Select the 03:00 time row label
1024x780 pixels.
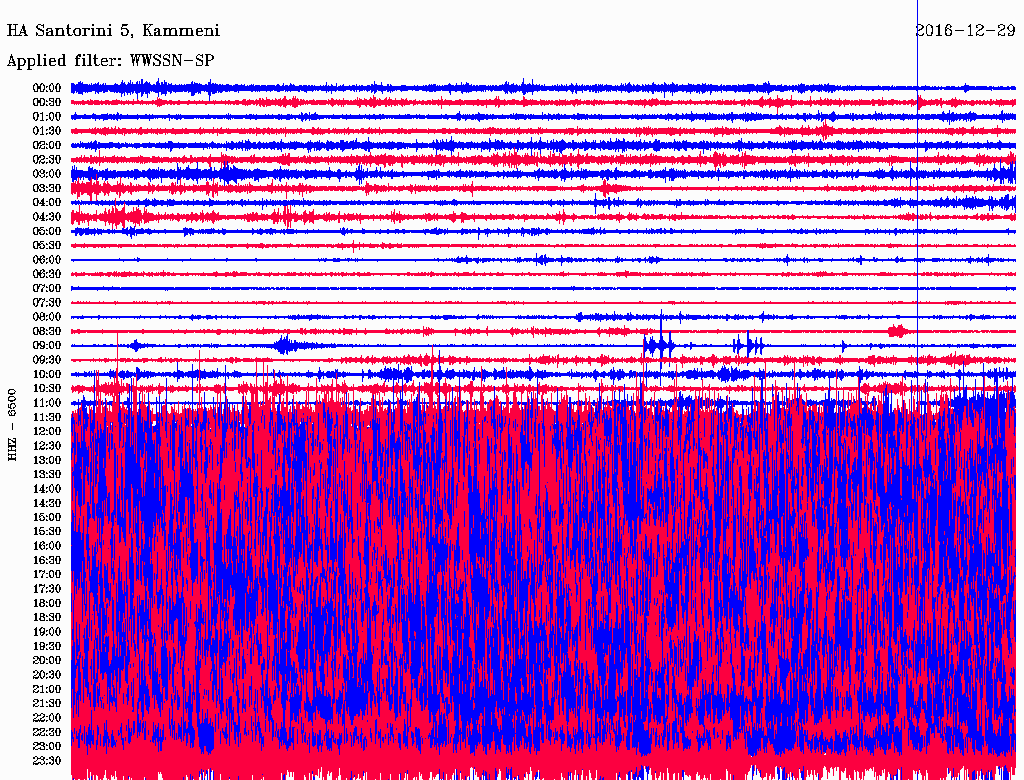(x=47, y=174)
